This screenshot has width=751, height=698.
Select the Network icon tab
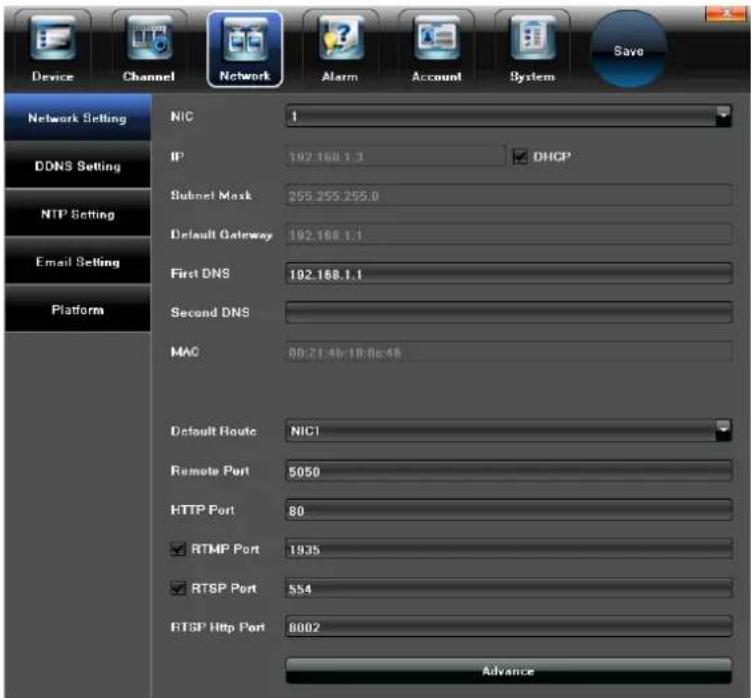tap(245, 49)
